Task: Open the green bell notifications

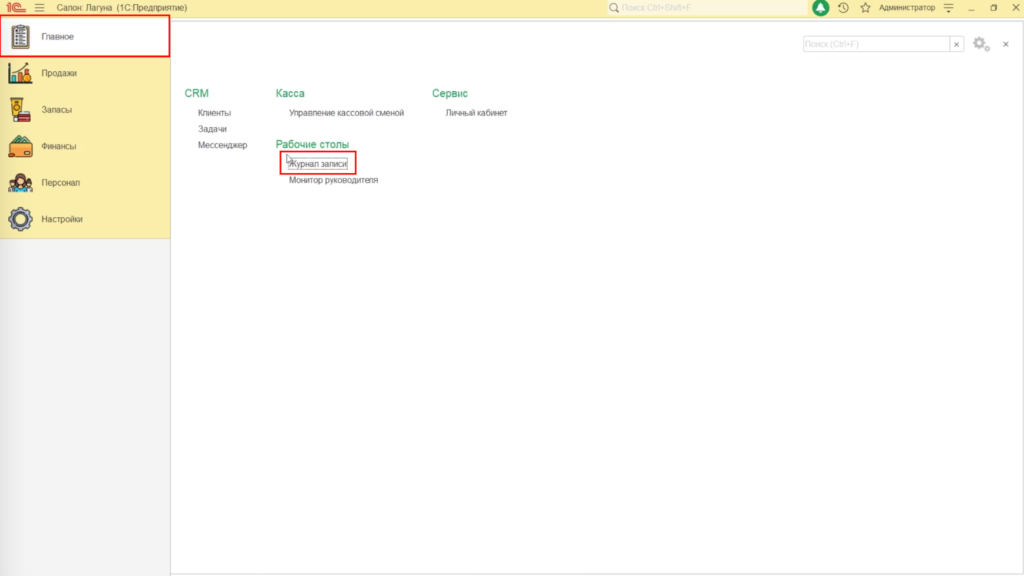Action: [x=820, y=8]
